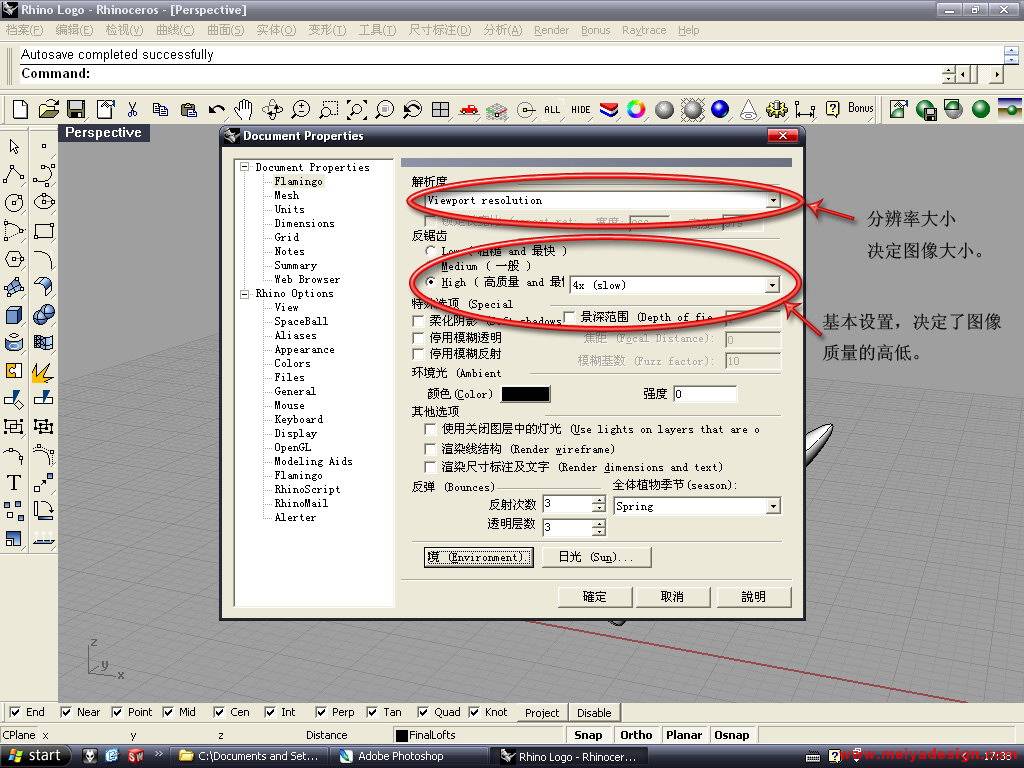Image resolution: width=1024 pixels, height=768 pixels.
Task: Click the Bonus toolbar button
Action: click(861, 108)
